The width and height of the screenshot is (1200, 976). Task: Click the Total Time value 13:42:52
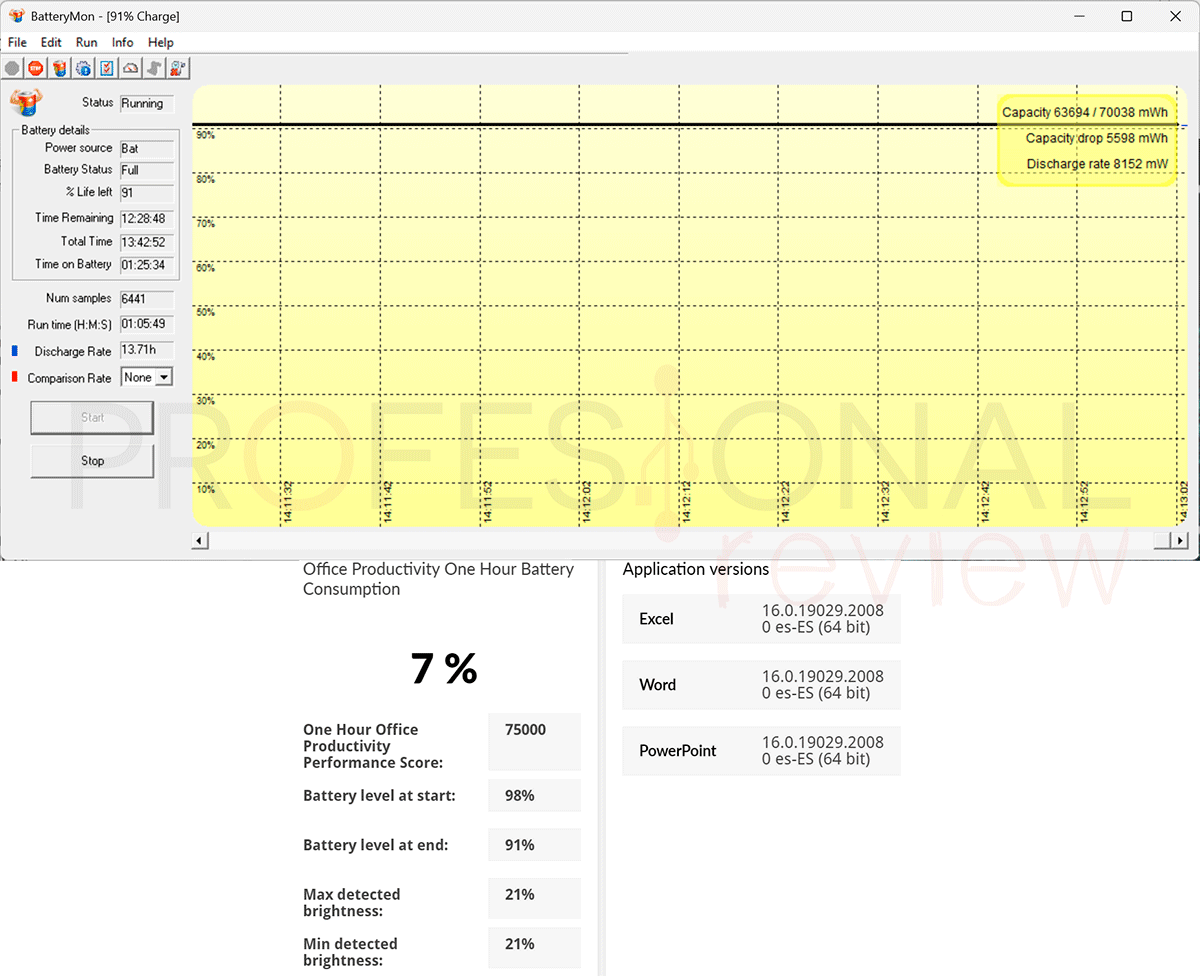point(147,242)
